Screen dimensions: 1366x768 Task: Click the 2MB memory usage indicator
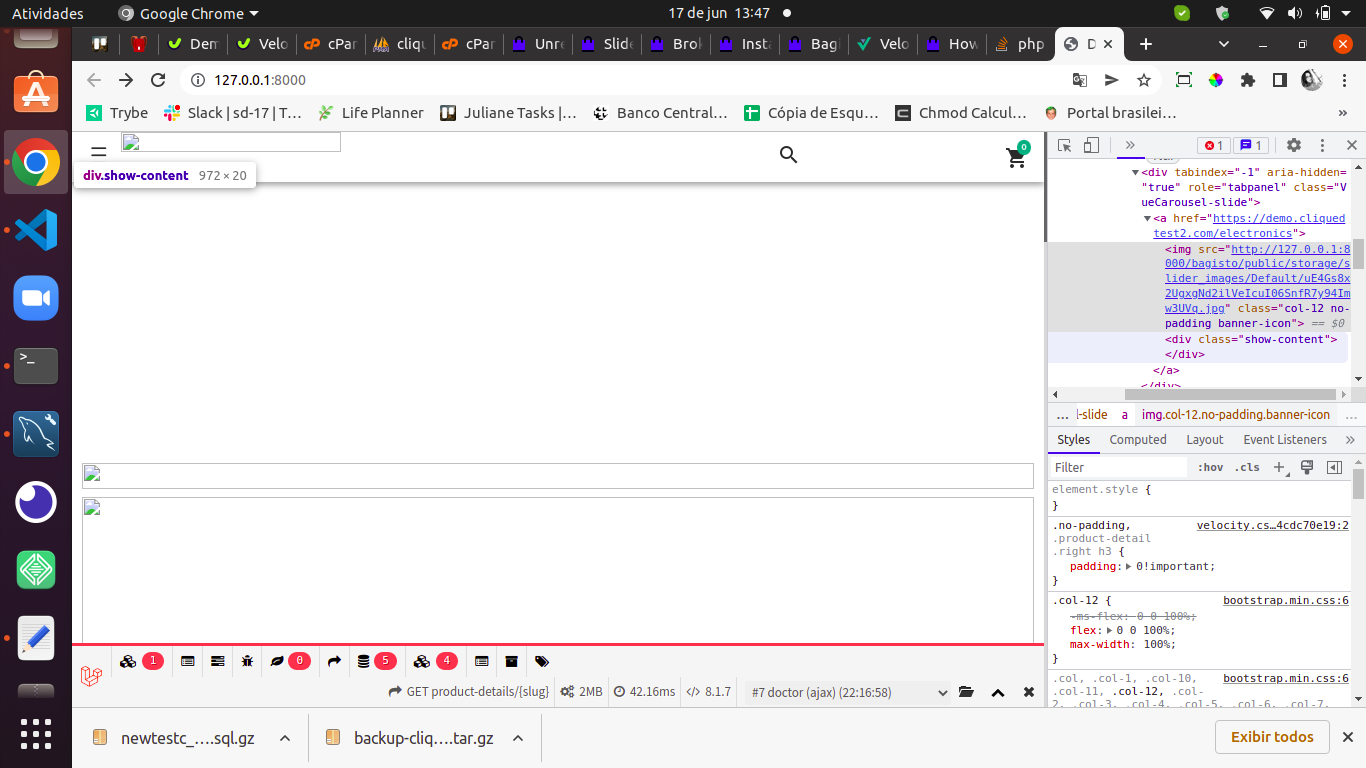582,692
